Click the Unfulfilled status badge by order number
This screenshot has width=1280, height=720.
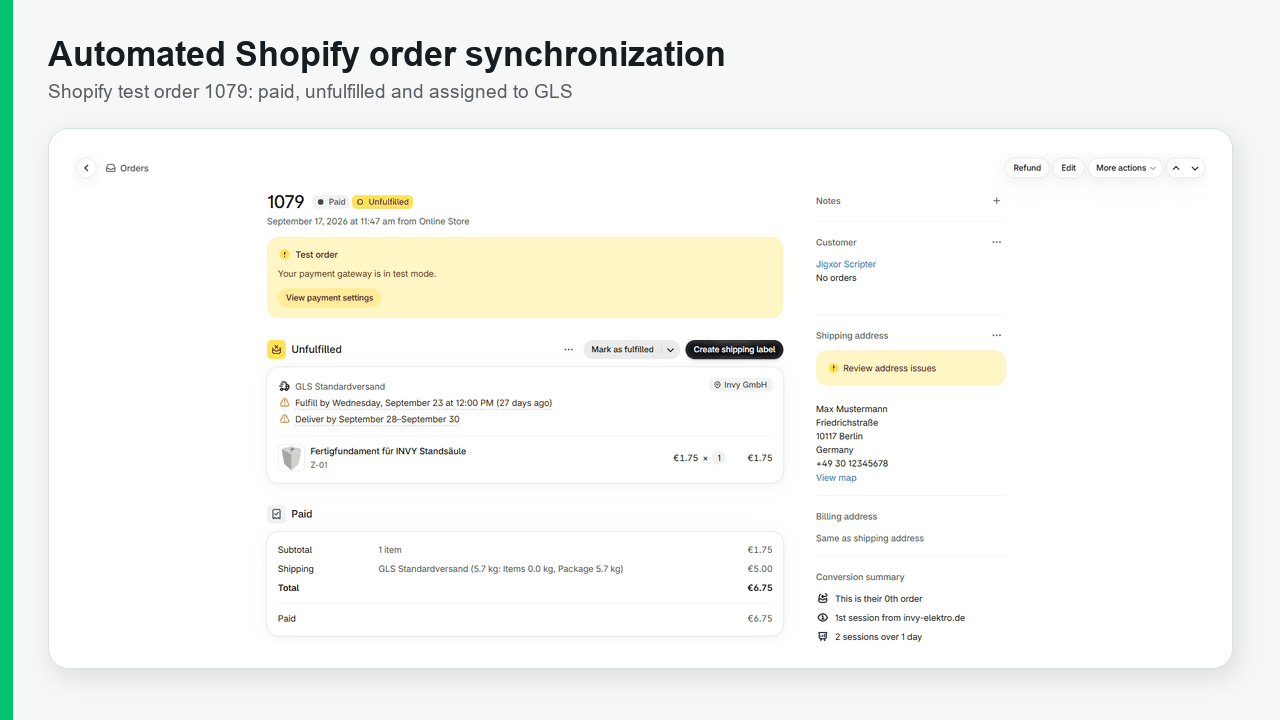383,202
